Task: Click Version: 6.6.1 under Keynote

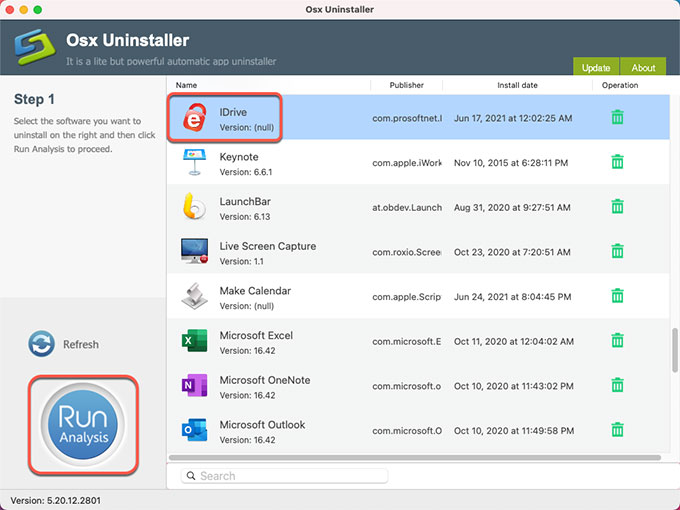Action: 246,172
